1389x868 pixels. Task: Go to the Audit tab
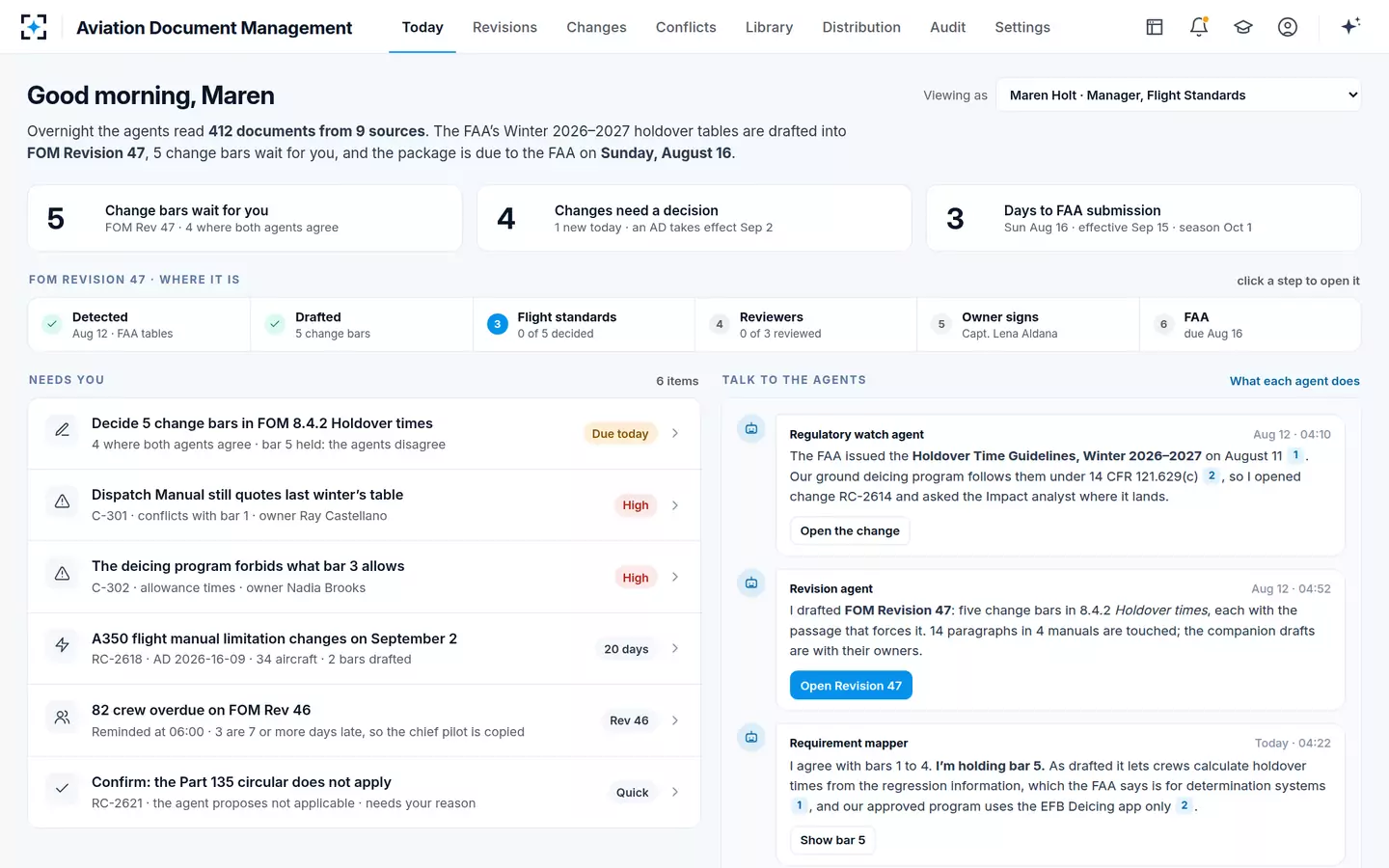coord(947,27)
